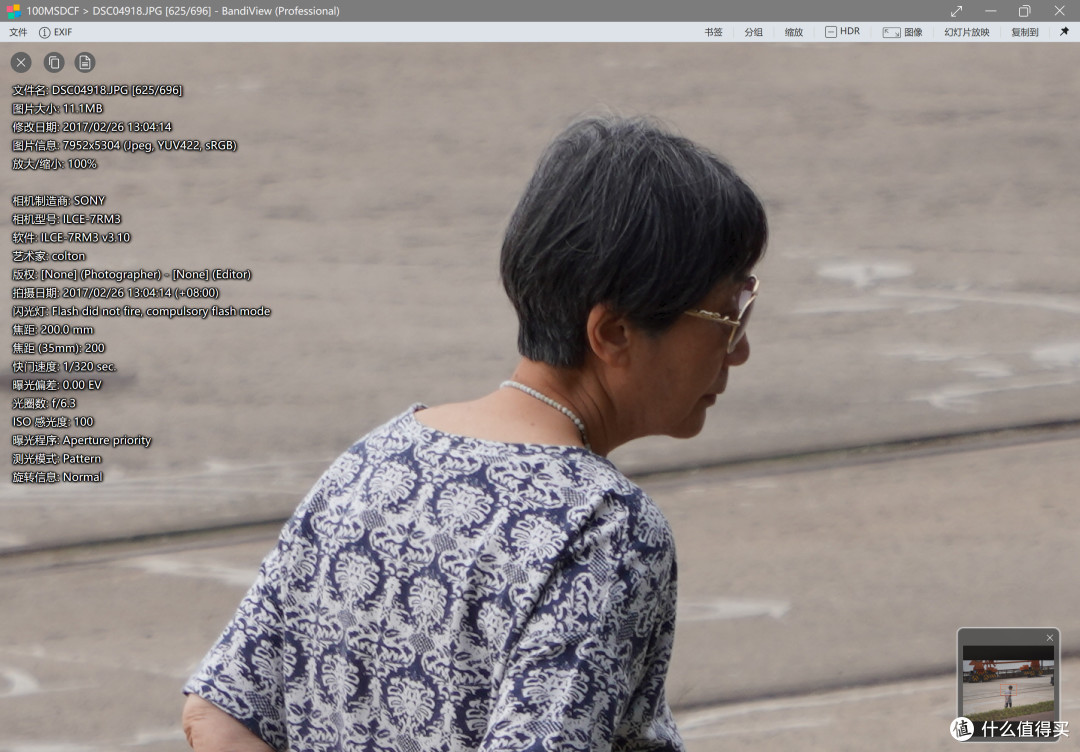
Task: Select the 版权 copyright line
Action: pos(132,274)
